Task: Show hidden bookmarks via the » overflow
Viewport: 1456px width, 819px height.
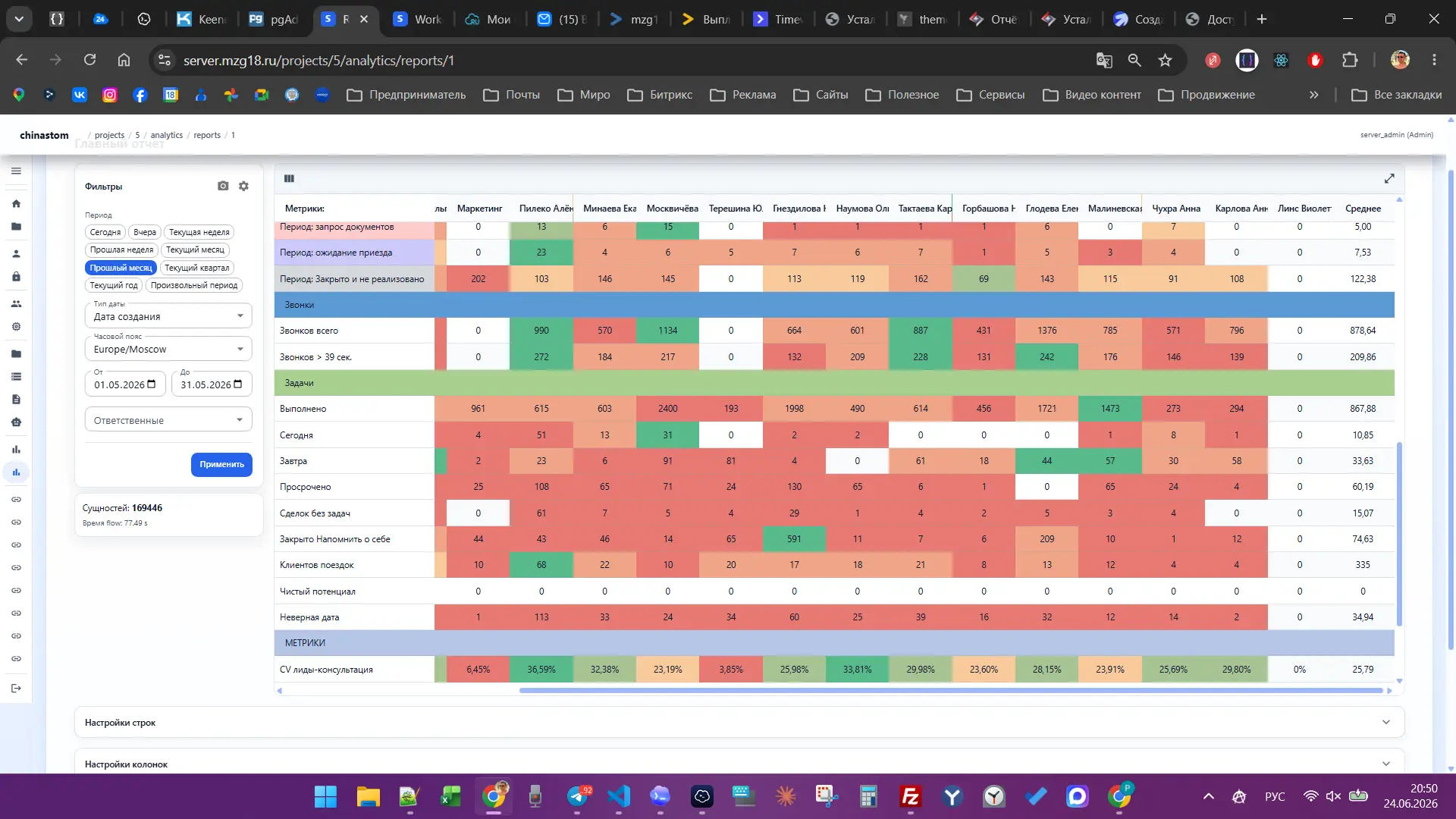Action: pos(1313,95)
